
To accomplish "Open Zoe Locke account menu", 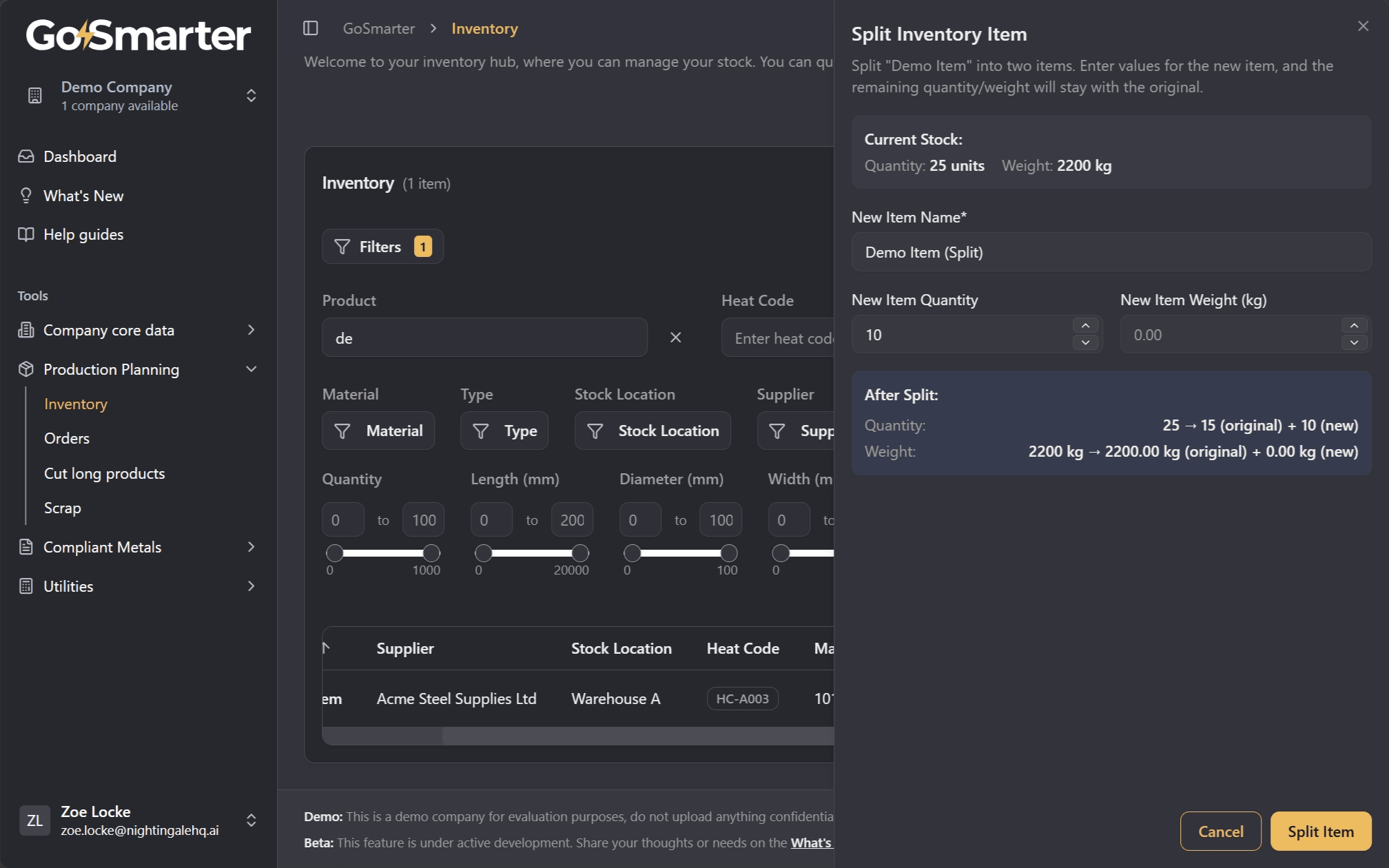I will click(138, 820).
